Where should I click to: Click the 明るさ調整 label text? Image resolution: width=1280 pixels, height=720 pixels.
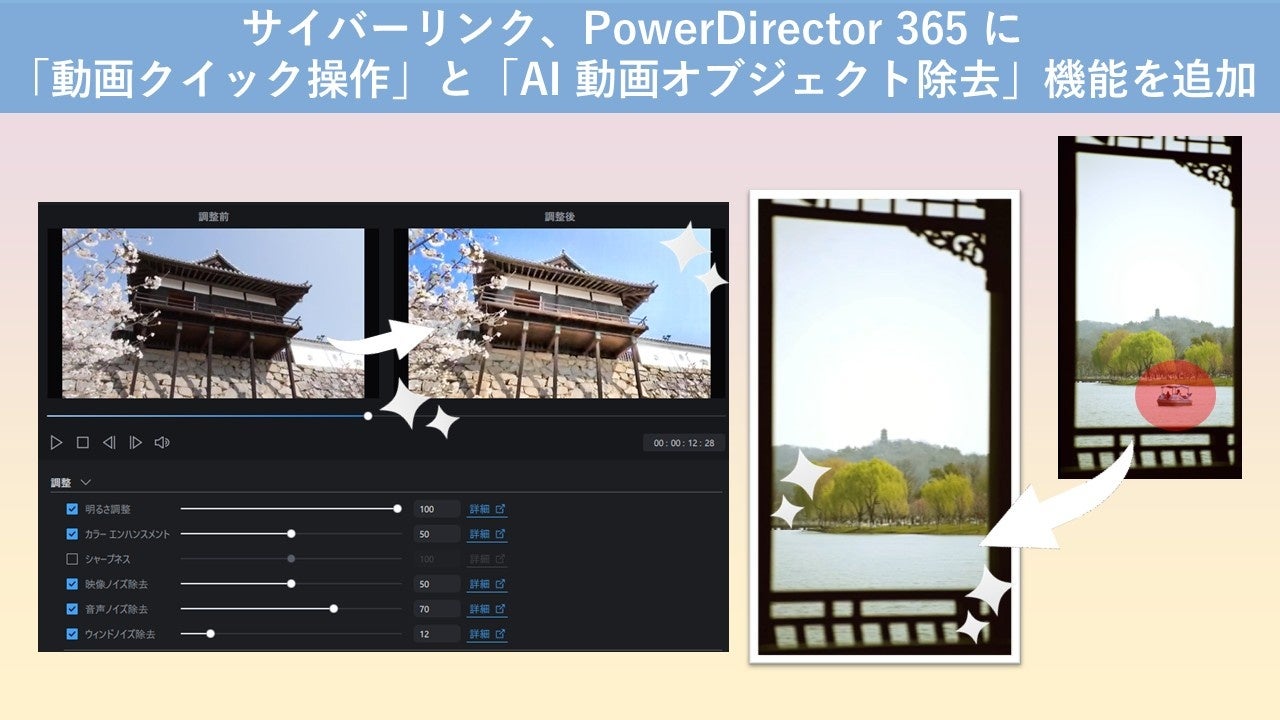coord(108,509)
